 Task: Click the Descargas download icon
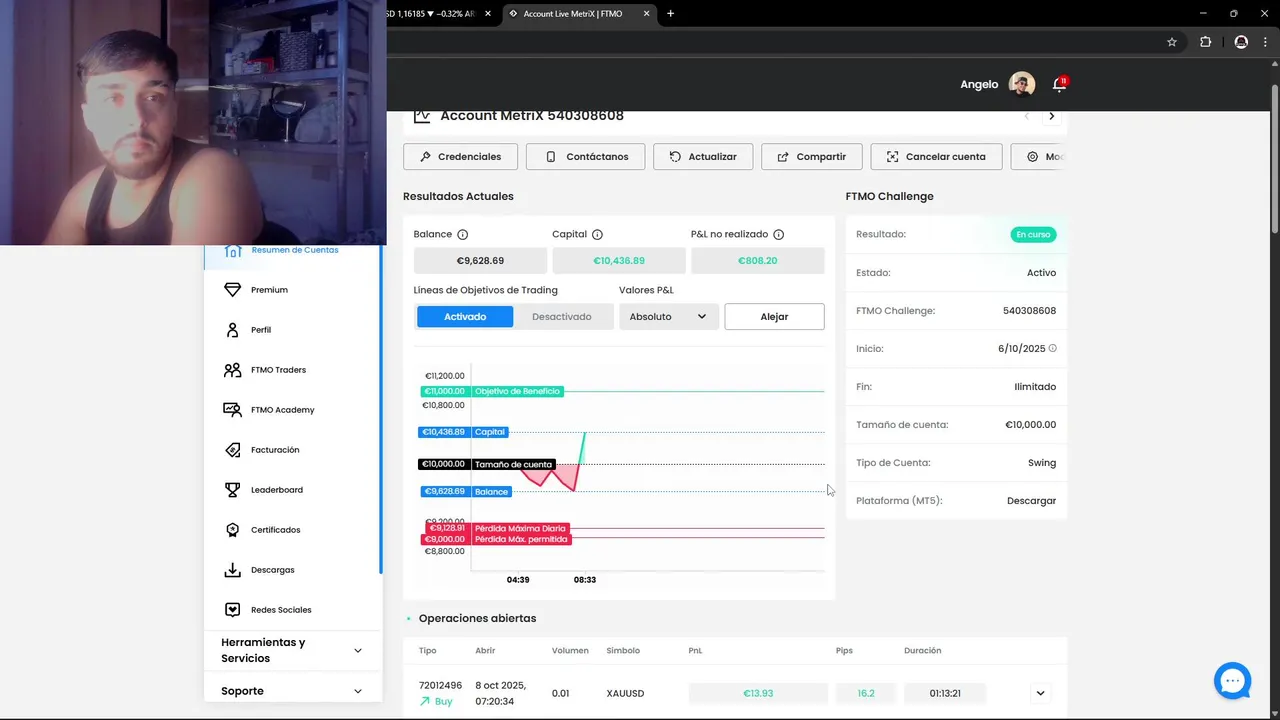coord(232,570)
